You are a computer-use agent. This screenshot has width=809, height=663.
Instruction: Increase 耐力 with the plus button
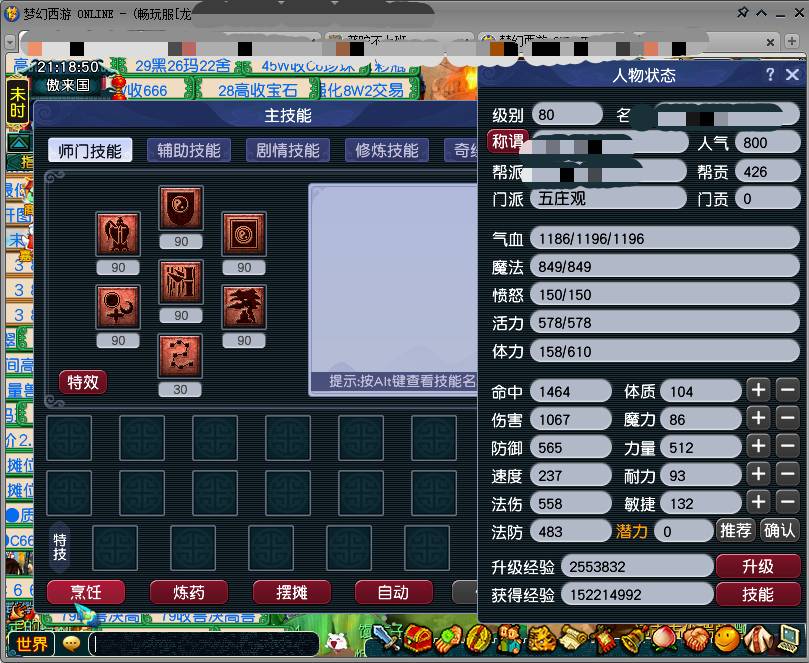[x=758, y=474]
